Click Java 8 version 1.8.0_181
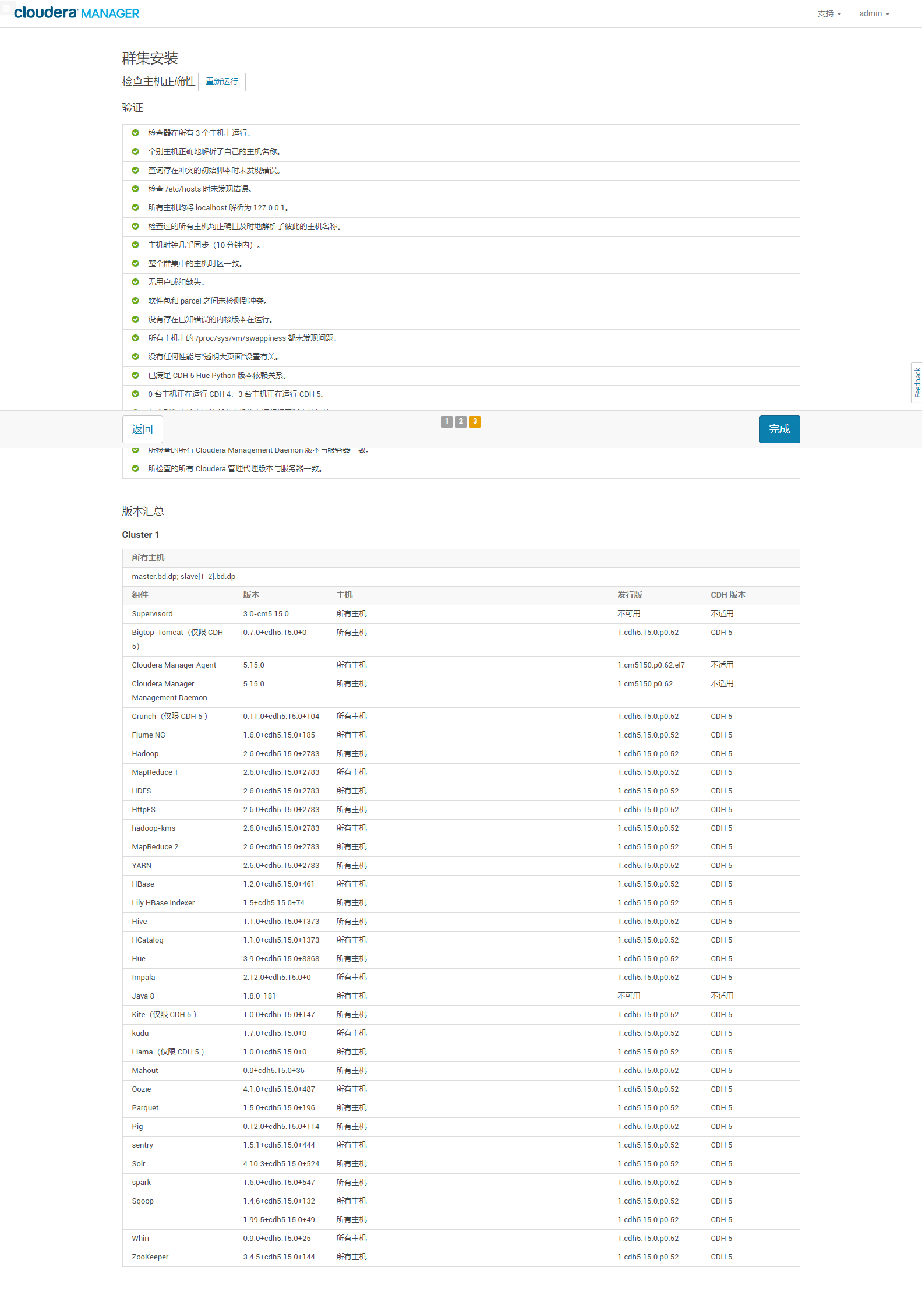 (x=259, y=996)
